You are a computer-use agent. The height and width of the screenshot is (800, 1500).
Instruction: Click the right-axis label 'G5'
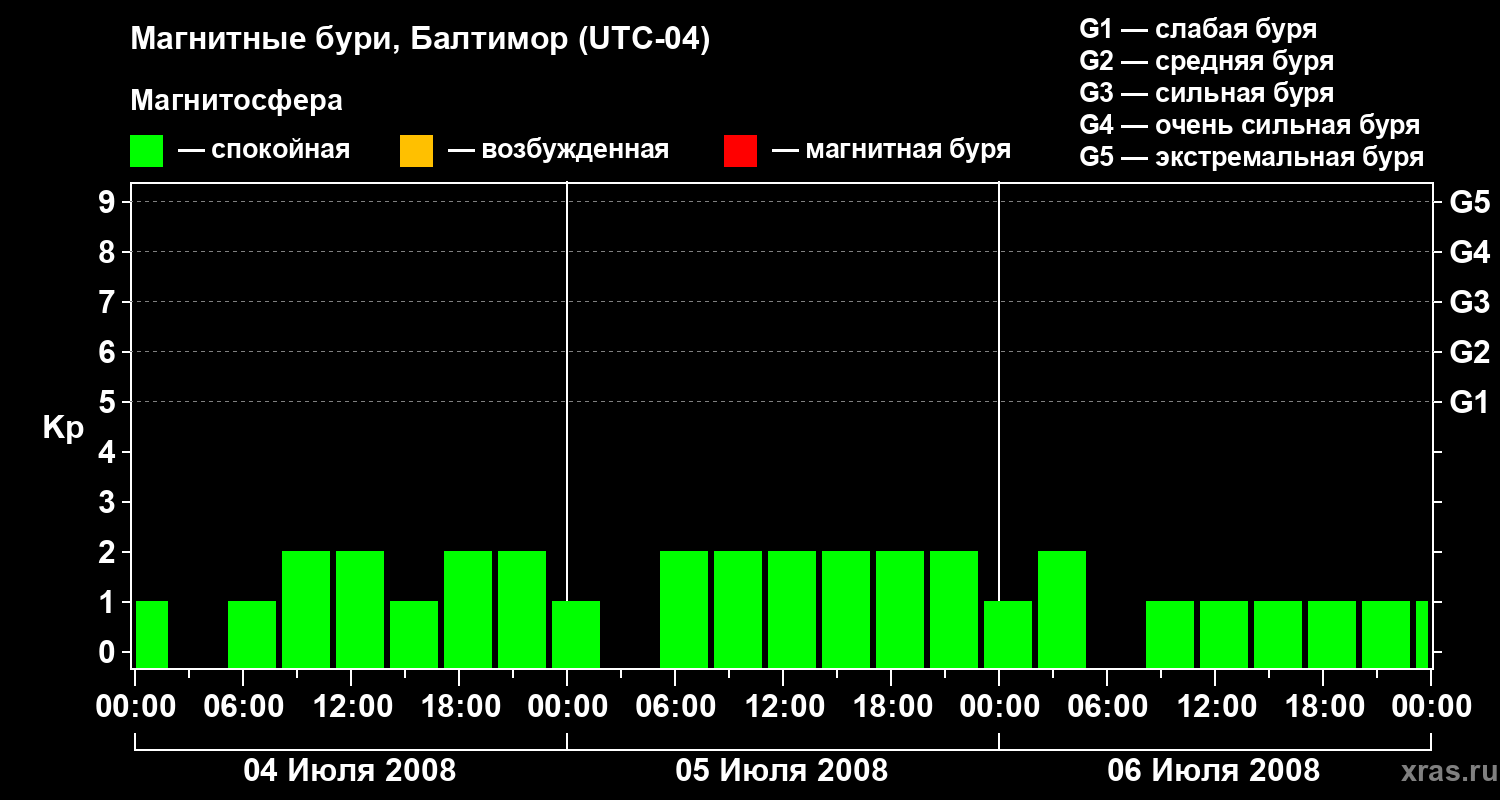coord(1469,202)
